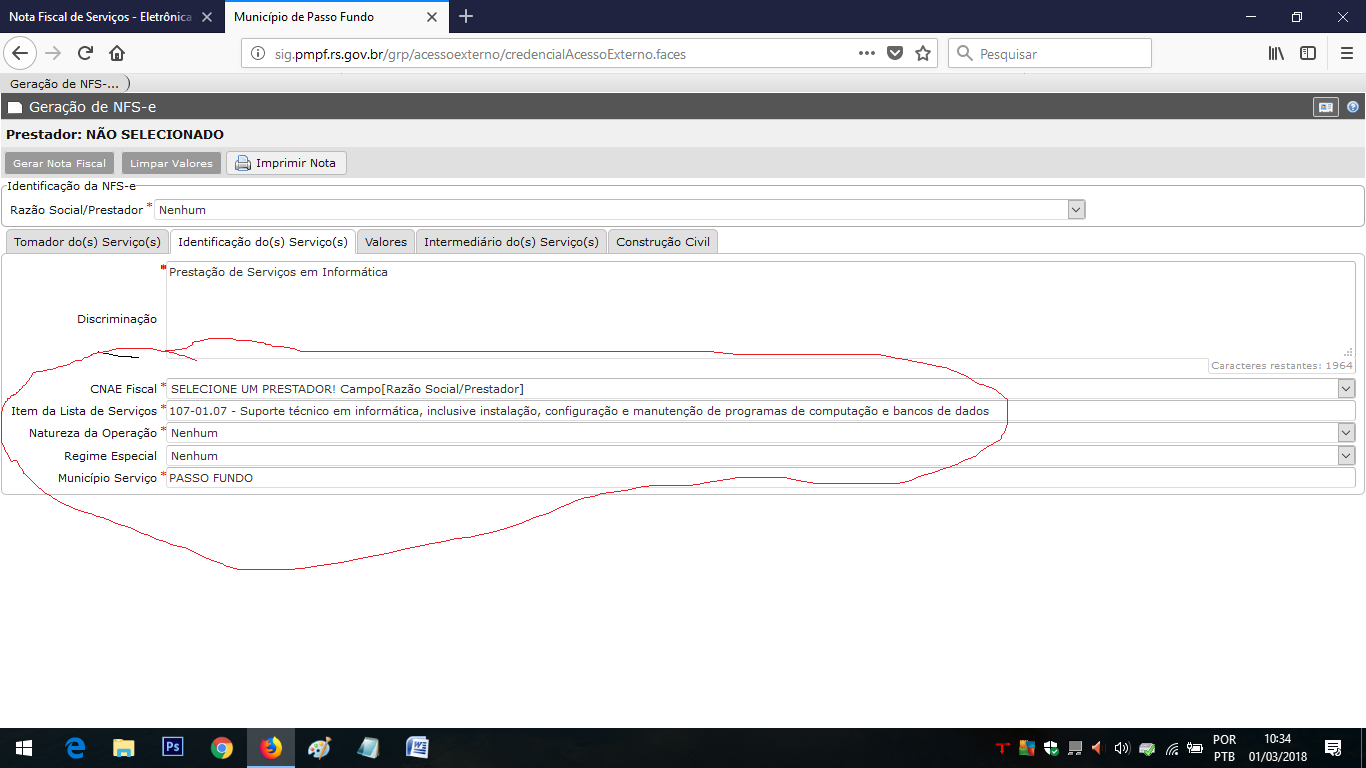The image size is (1366, 768).
Task: Launch Microsoft Edge from the taskbar
Action: tap(75, 748)
